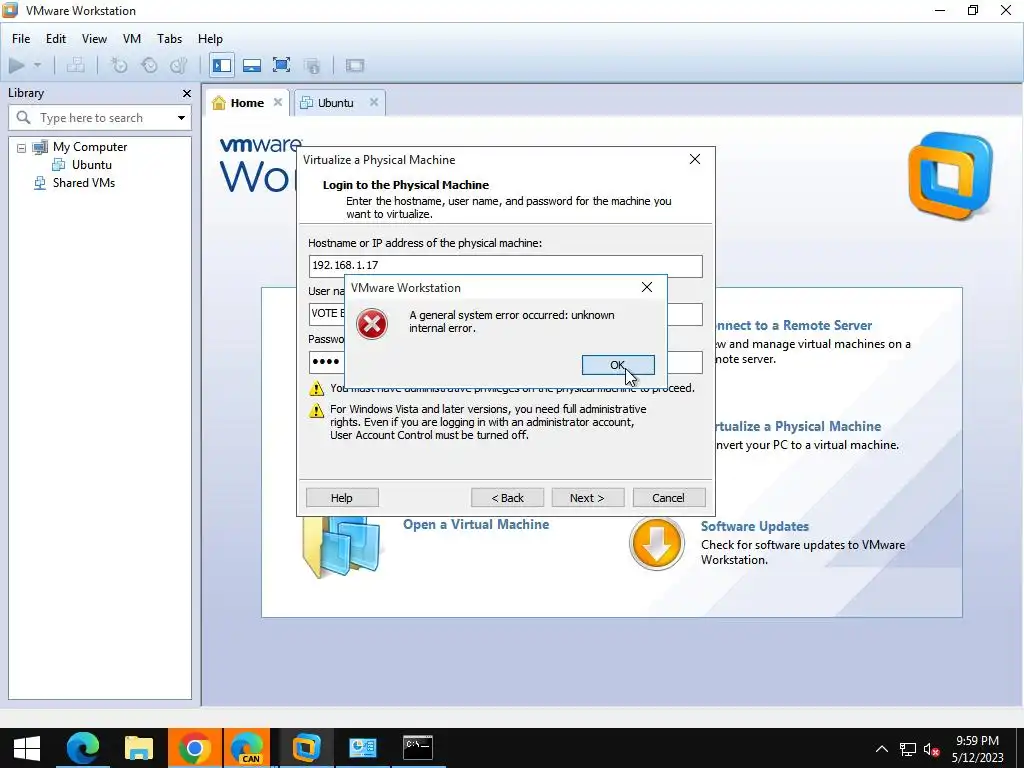Open the Help menu
Image resolution: width=1024 pixels, height=768 pixels.
coord(210,39)
